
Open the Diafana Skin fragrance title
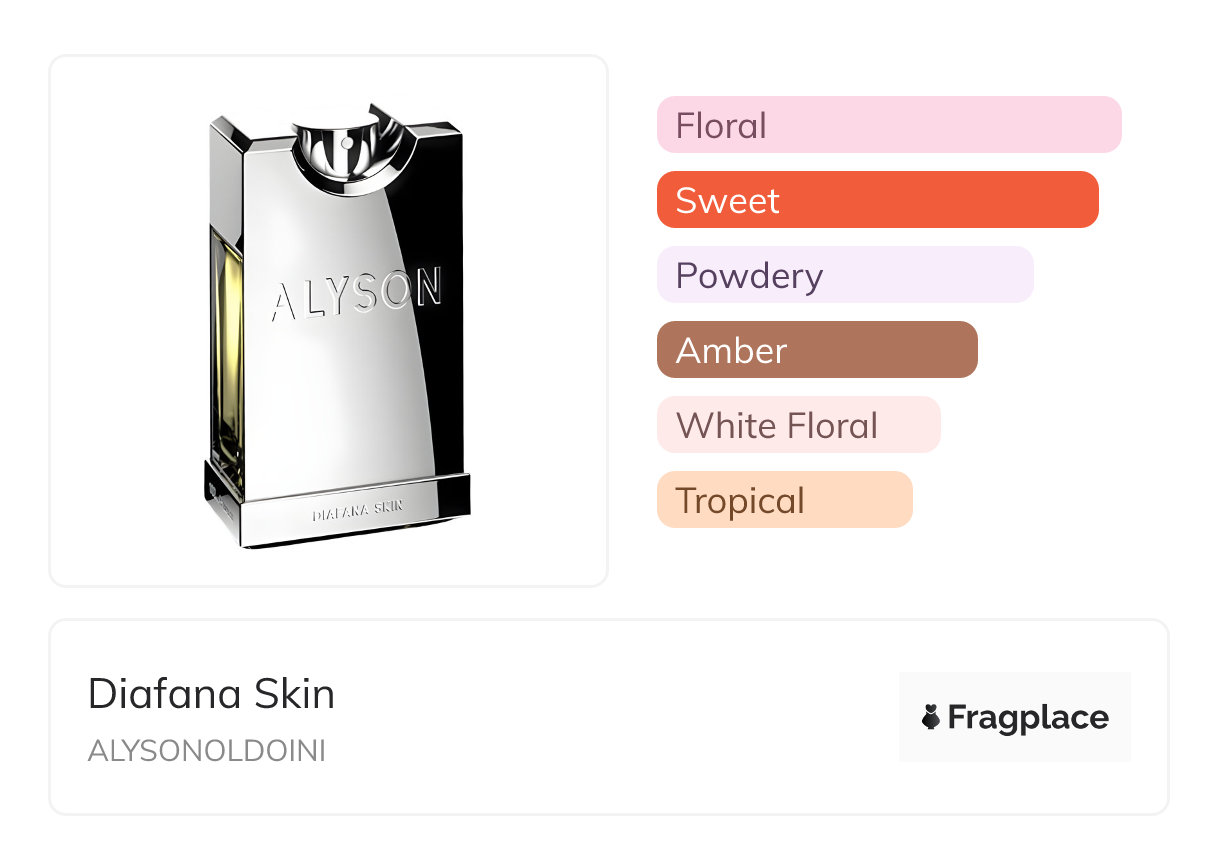point(211,694)
